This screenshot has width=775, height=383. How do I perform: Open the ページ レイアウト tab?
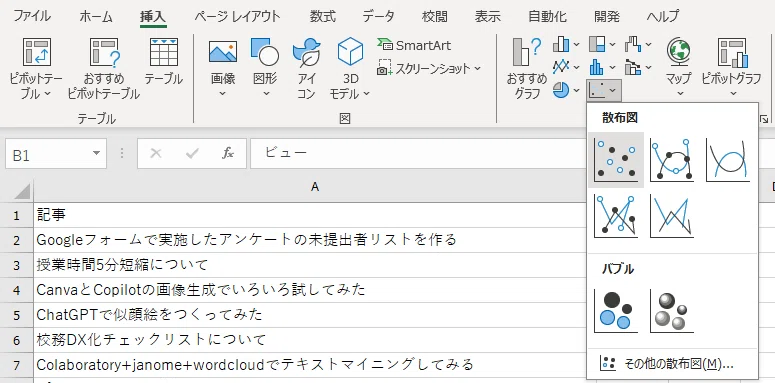[237, 16]
